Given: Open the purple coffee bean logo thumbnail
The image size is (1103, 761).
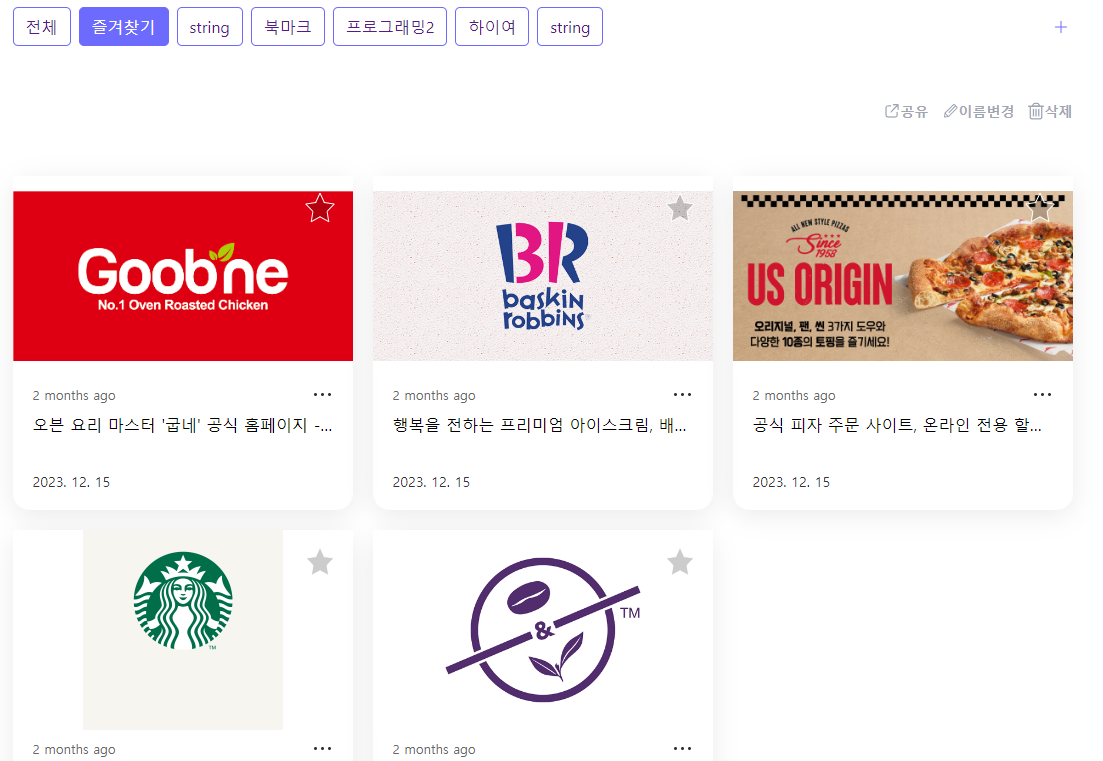Looking at the screenshot, I should tap(542, 629).
